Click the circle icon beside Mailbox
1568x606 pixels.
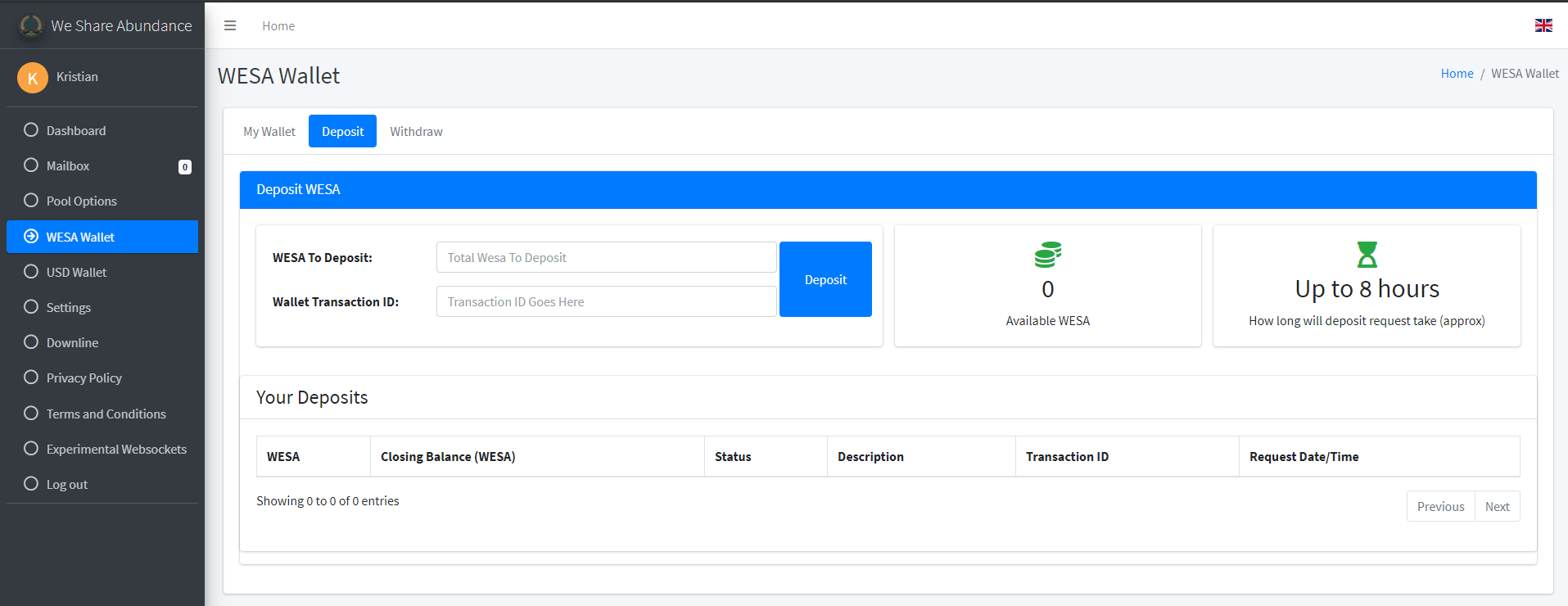[x=31, y=165]
